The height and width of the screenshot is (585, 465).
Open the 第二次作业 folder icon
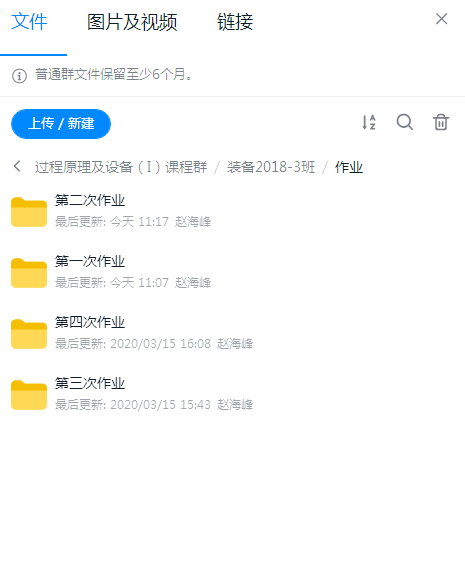29,212
